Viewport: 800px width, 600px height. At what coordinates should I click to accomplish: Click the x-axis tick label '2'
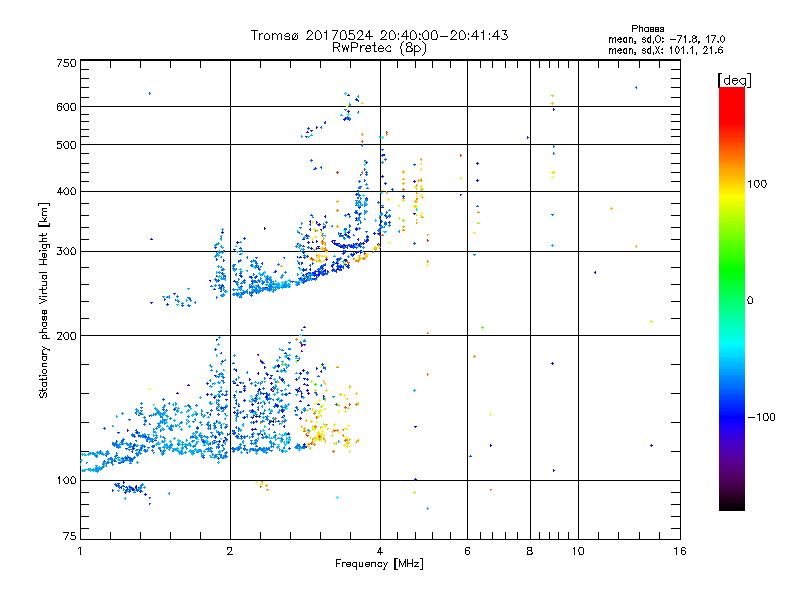[x=230, y=551]
